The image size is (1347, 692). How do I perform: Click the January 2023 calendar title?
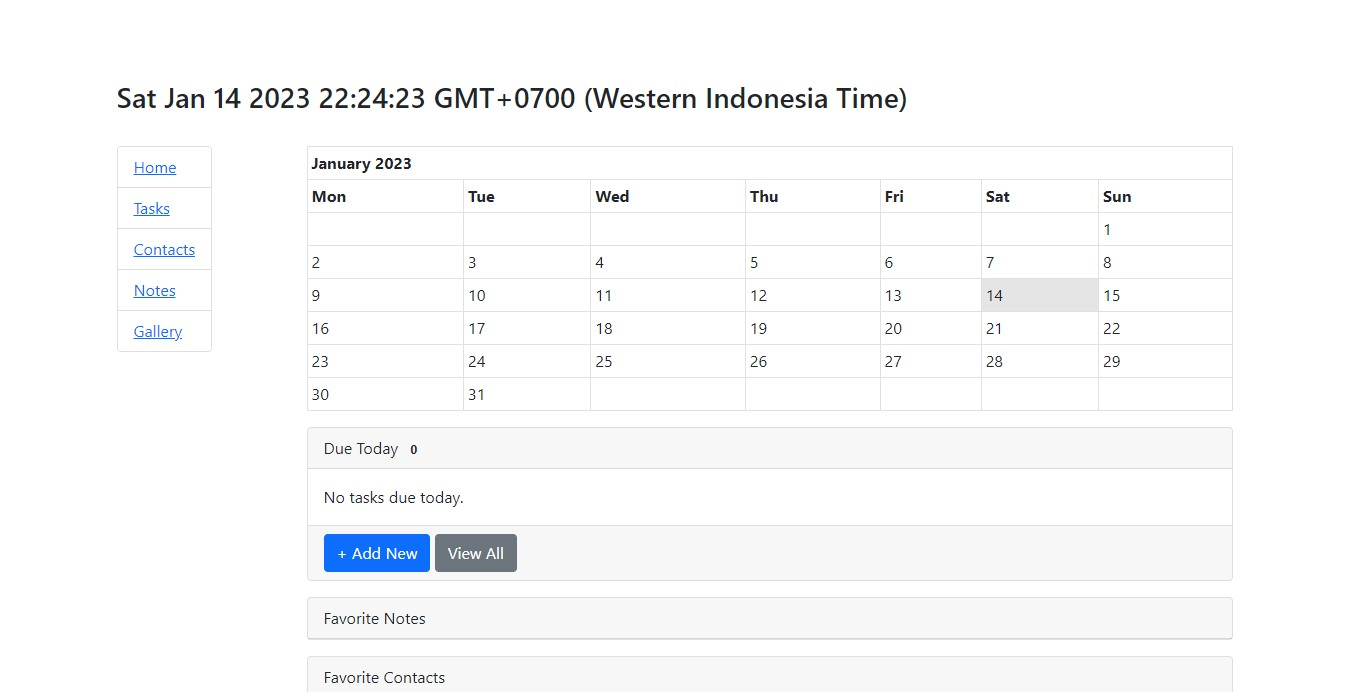[x=362, y=164]
